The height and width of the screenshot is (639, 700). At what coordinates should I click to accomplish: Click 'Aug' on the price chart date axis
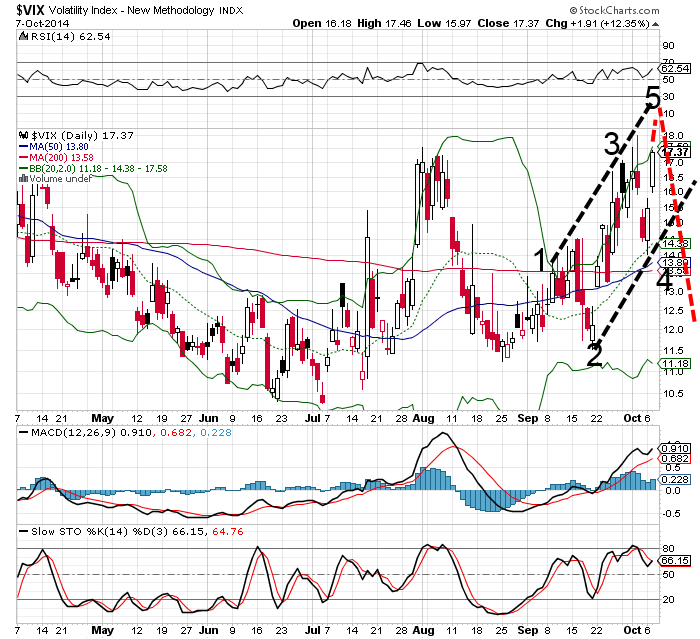(423, 418)
